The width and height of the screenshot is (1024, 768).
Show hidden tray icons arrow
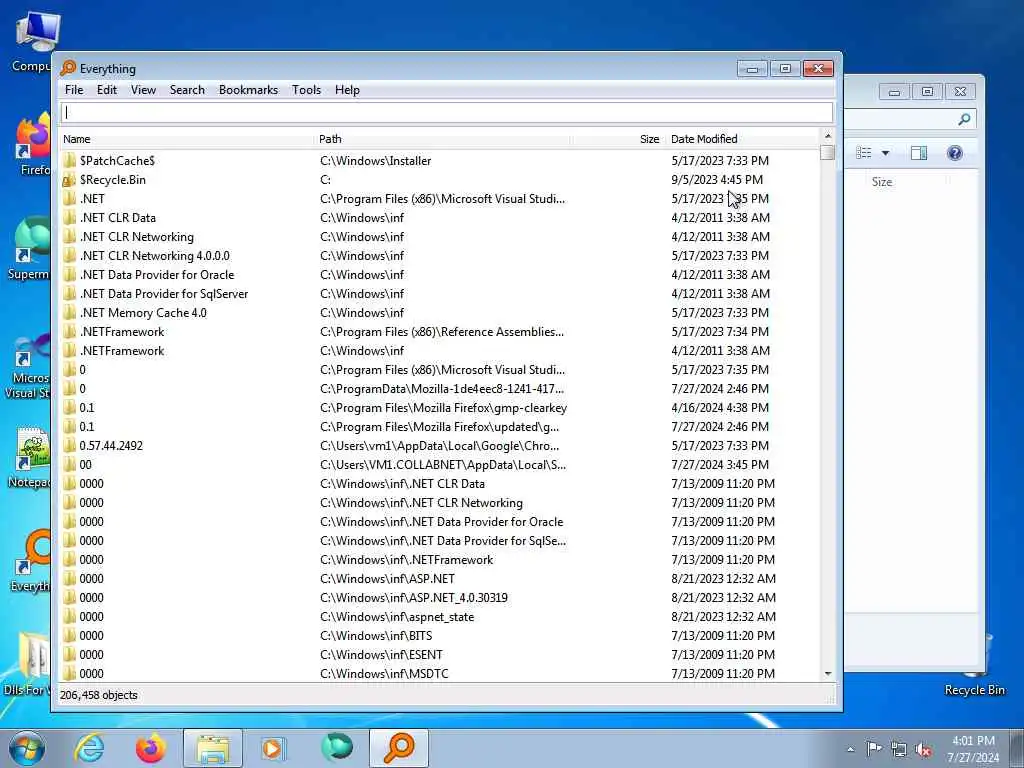[x=850, y=750]
